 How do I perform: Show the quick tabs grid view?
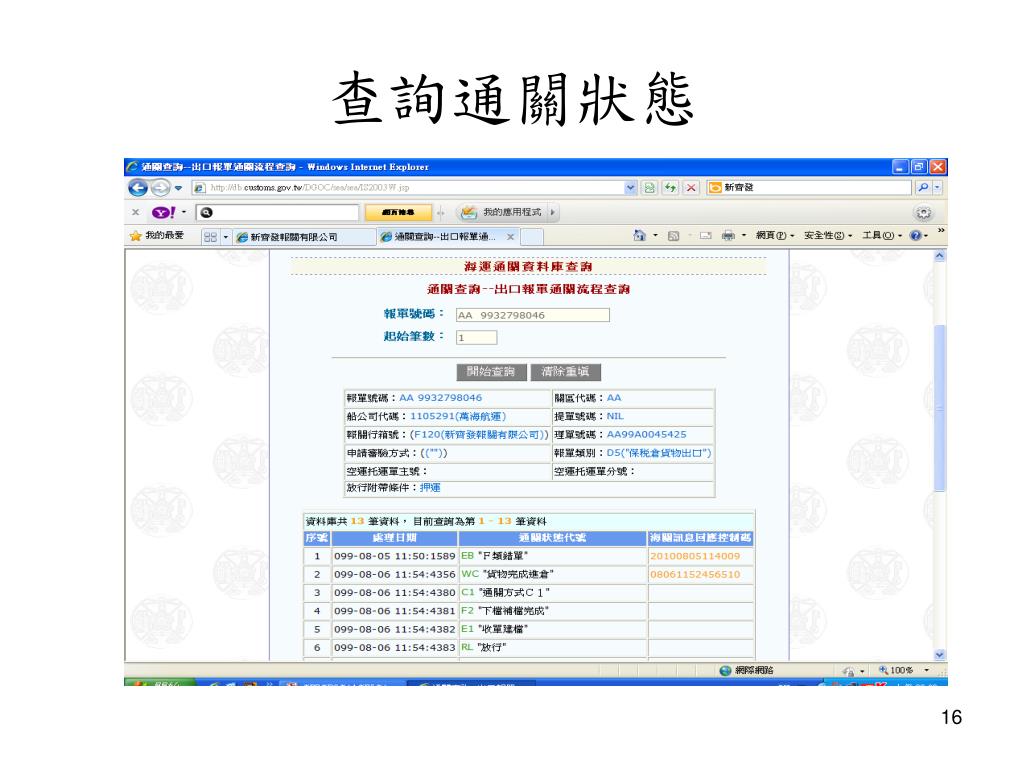coord(210,236)
